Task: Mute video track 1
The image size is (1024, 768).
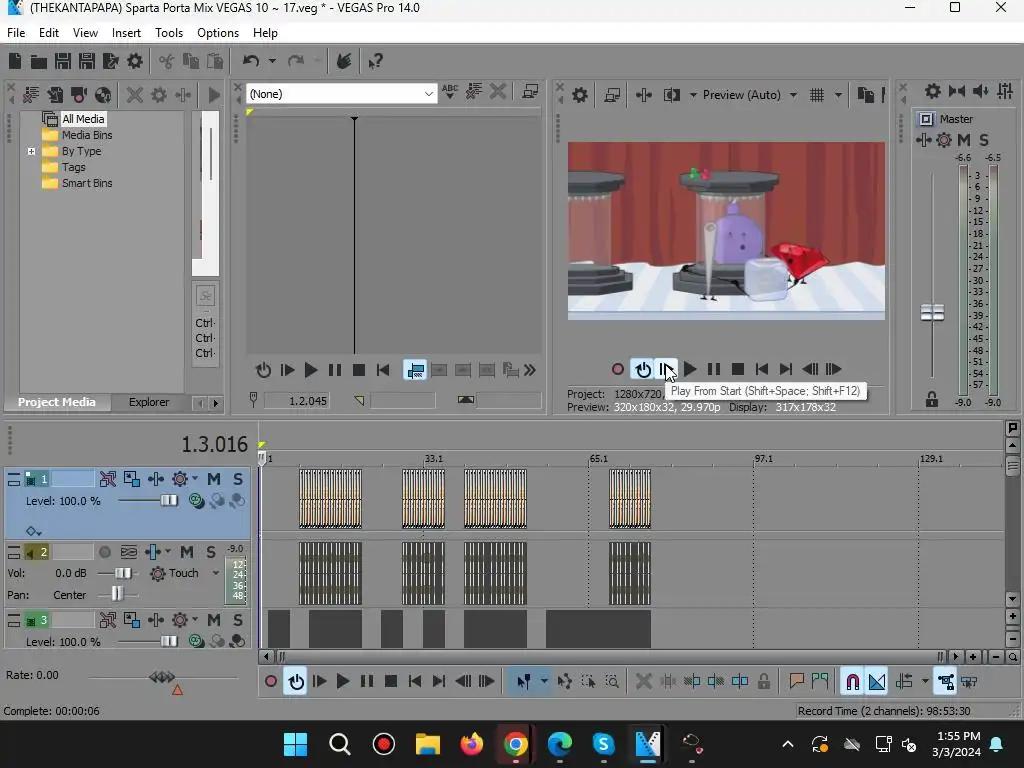Action: pos(214,479)
